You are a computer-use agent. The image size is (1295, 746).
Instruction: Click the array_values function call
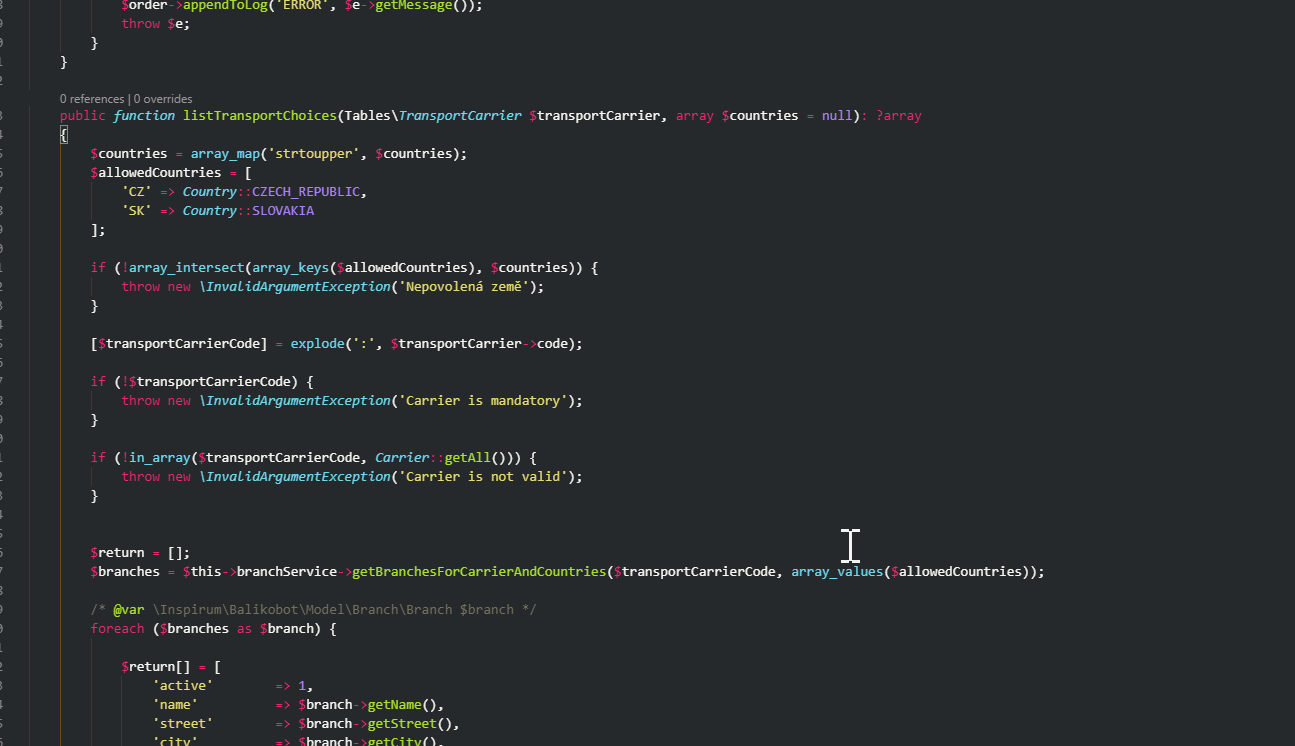837,572
